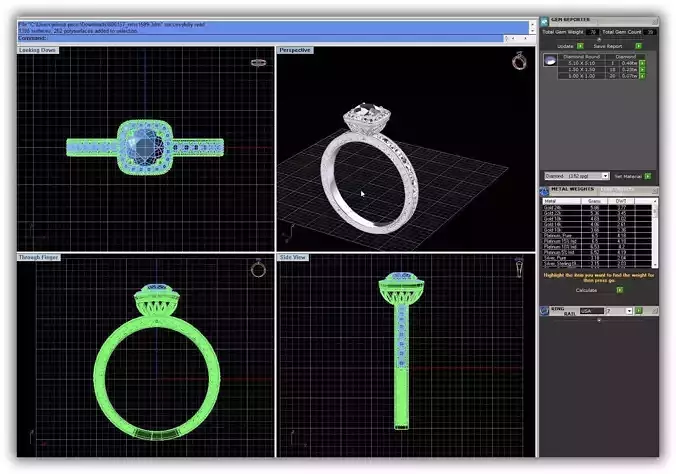Click the Grams column header
676x474 pixels.
[594, 201]
